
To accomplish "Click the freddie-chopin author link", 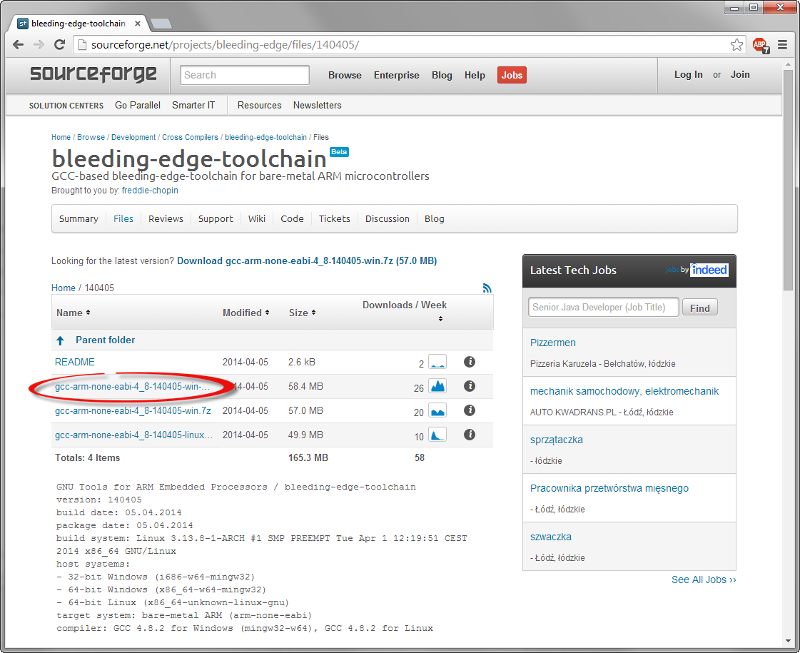I will pos(150,190).
